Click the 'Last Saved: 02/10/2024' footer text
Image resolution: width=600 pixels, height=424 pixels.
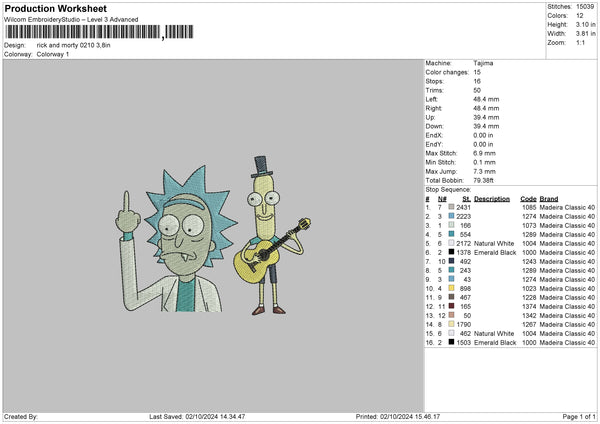[x=197, y=416]
